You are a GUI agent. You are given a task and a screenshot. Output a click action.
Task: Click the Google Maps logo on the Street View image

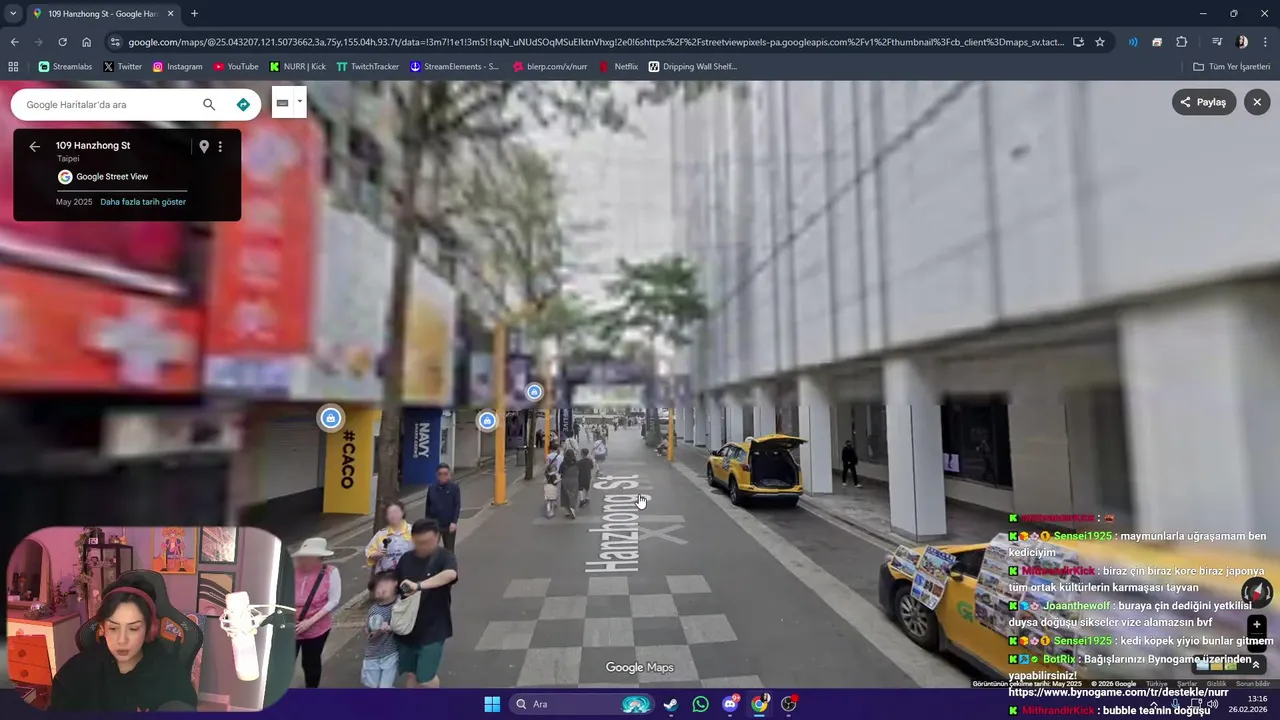click(x=640, y=668)
